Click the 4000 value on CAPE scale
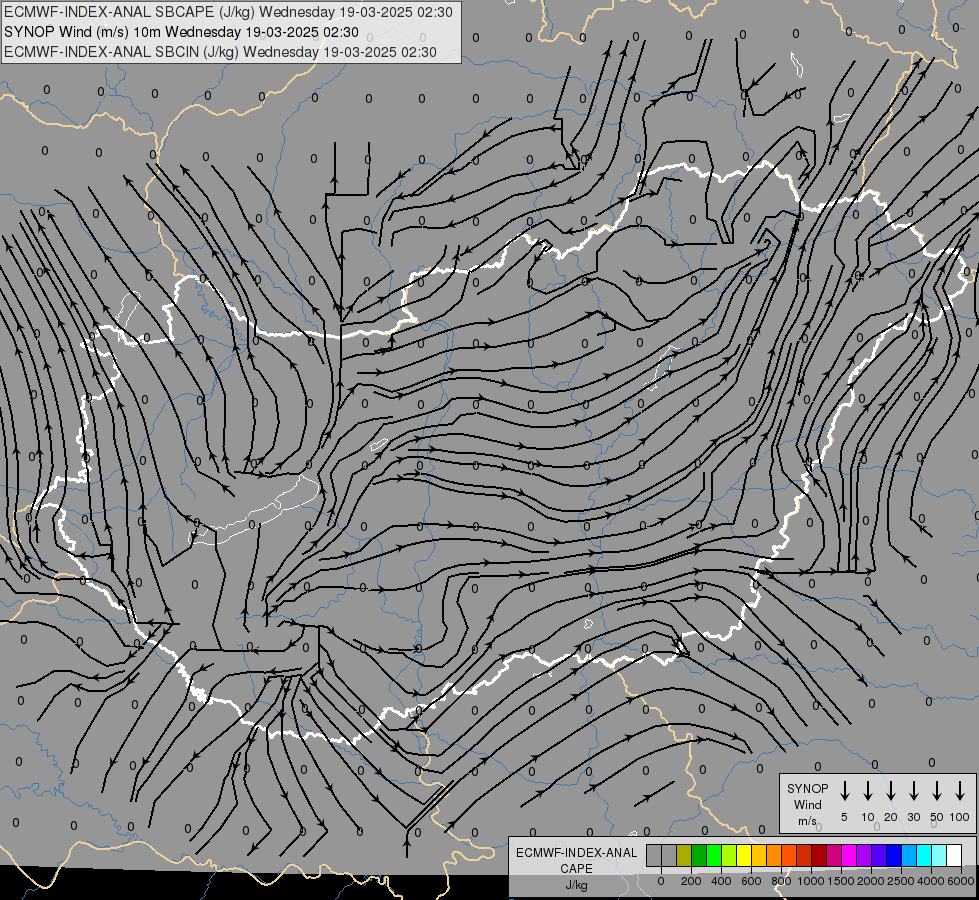The height and width of the screenshot is (900, 979). 931,881
